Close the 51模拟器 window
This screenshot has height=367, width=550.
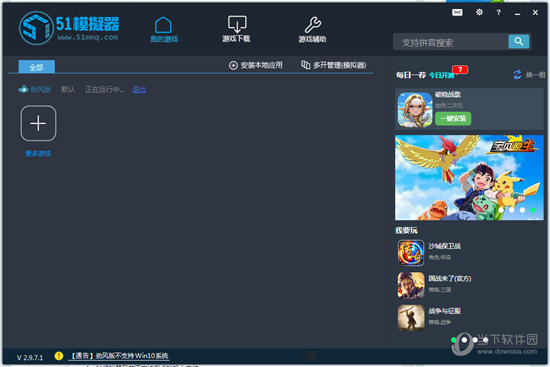point(535,13)
